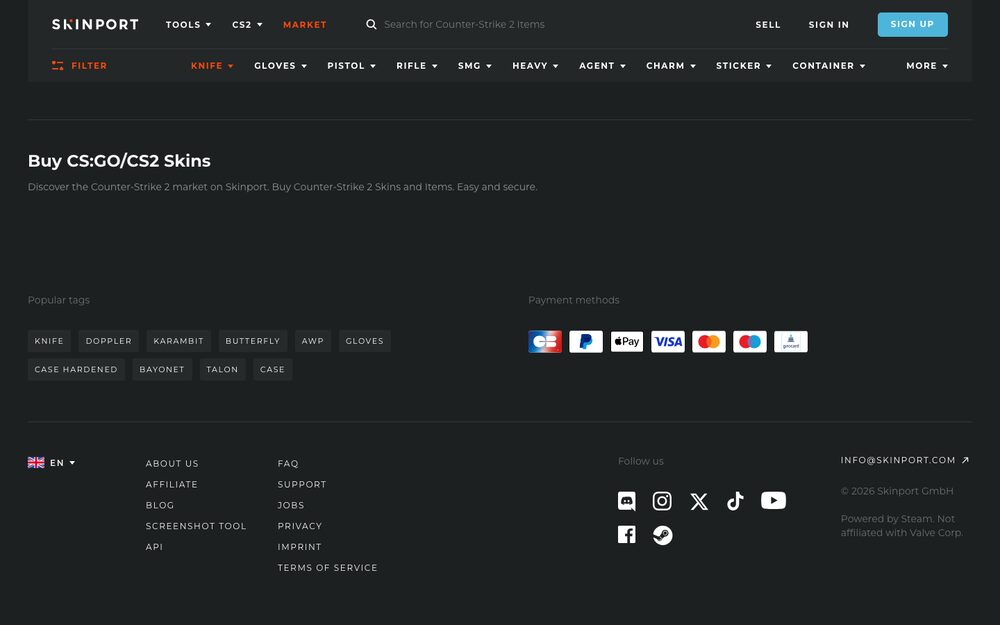Click external arrow next to info email
Image resolution: width=1000 pixels, height=625 pixels.
pyautogui.click(x=965, y=460)
